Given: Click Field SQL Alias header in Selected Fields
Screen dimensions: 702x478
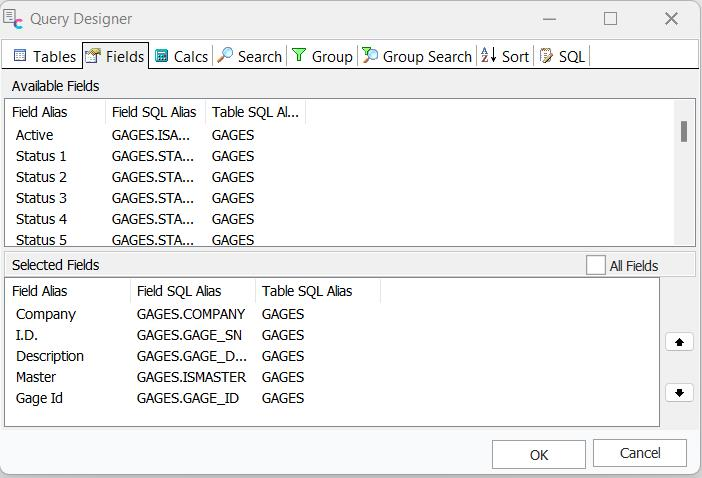Looking at the screenshot, I should 179,291.
